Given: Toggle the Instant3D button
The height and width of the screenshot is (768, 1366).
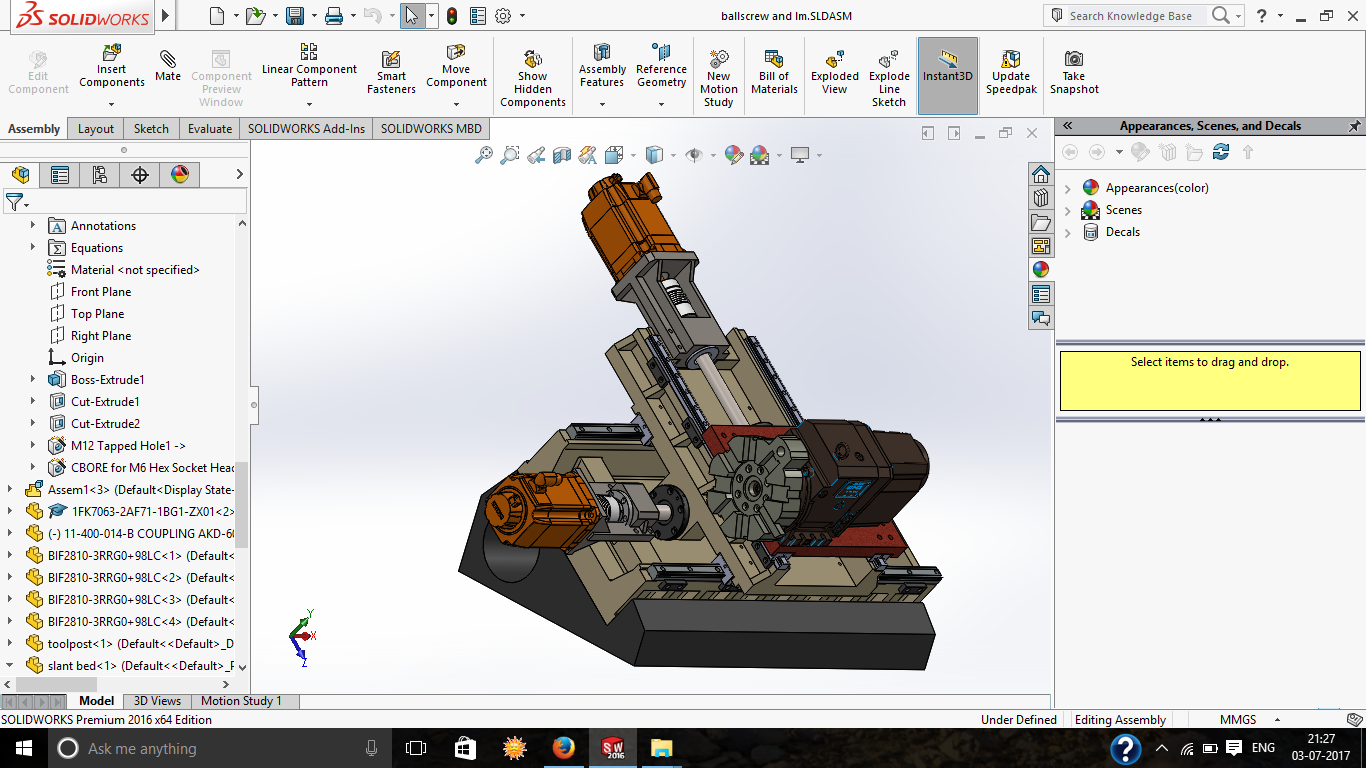Looking at the screenshot, I should pos(948,76).
